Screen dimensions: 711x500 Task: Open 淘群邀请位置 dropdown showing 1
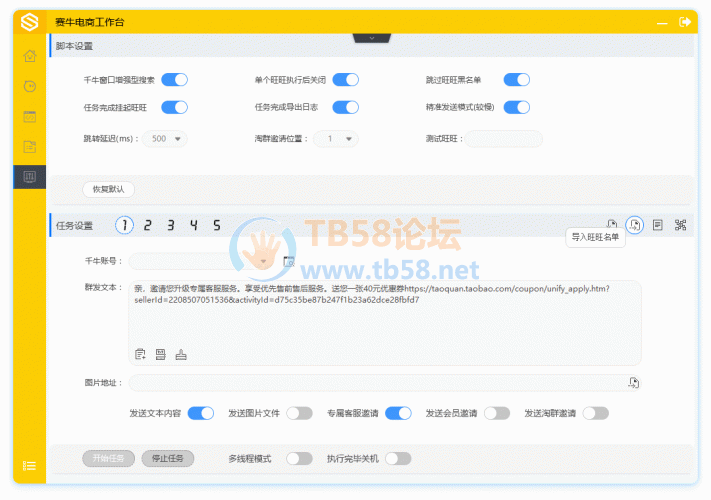click(336, 139)
